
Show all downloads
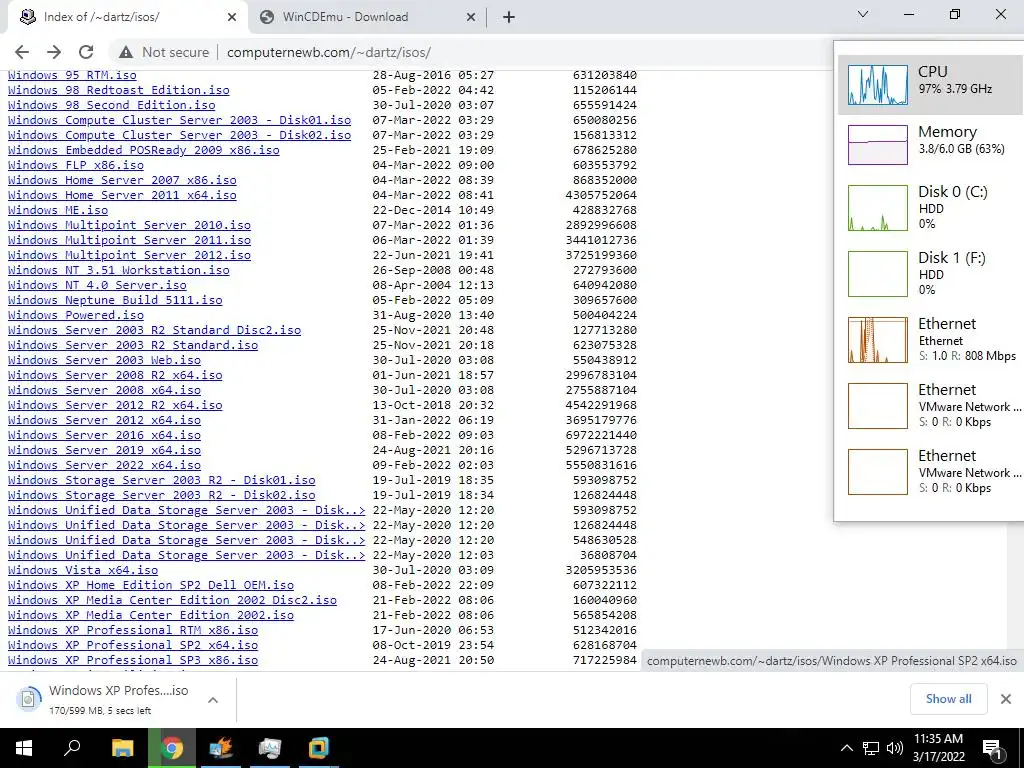(x=948, y=699)
